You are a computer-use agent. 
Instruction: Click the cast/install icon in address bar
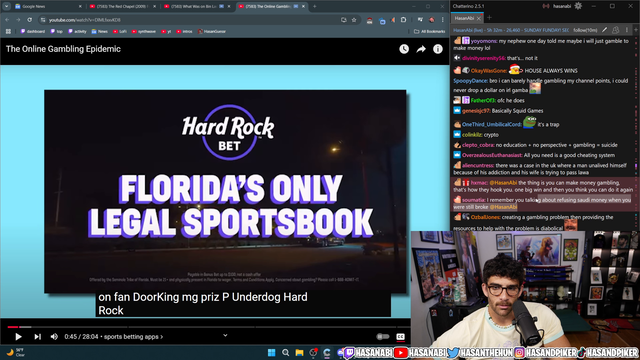click(344, 20)
